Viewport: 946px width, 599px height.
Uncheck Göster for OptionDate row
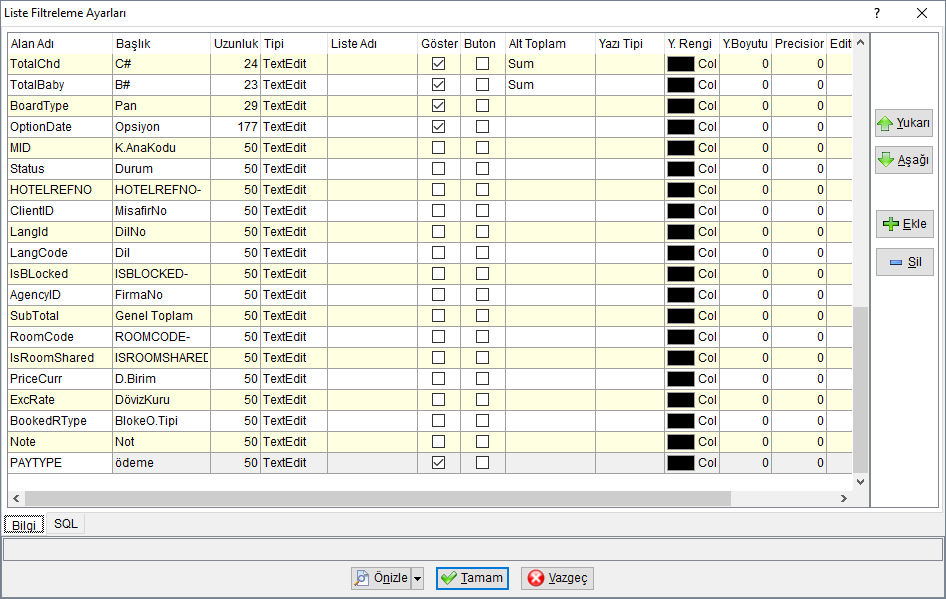click(439, 127)
